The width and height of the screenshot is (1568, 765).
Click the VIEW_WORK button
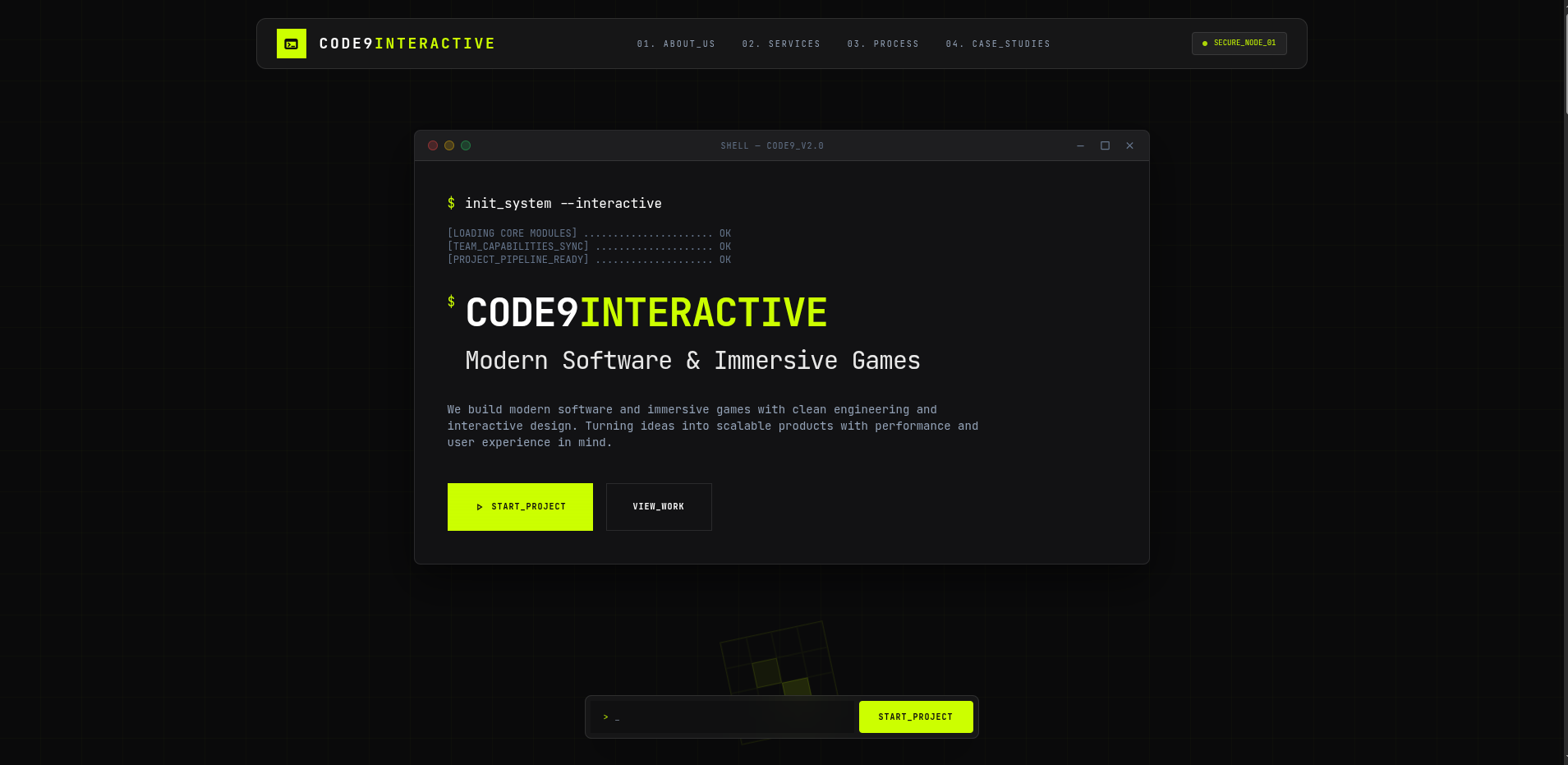point(658,507)
